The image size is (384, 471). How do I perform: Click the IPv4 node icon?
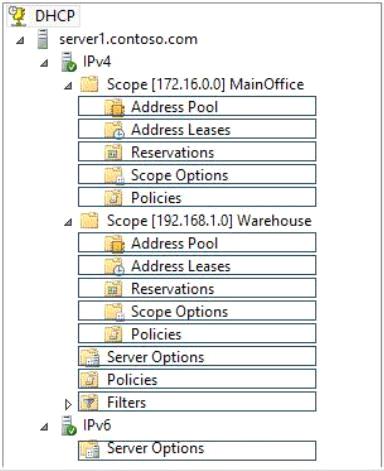pos(69,62)
